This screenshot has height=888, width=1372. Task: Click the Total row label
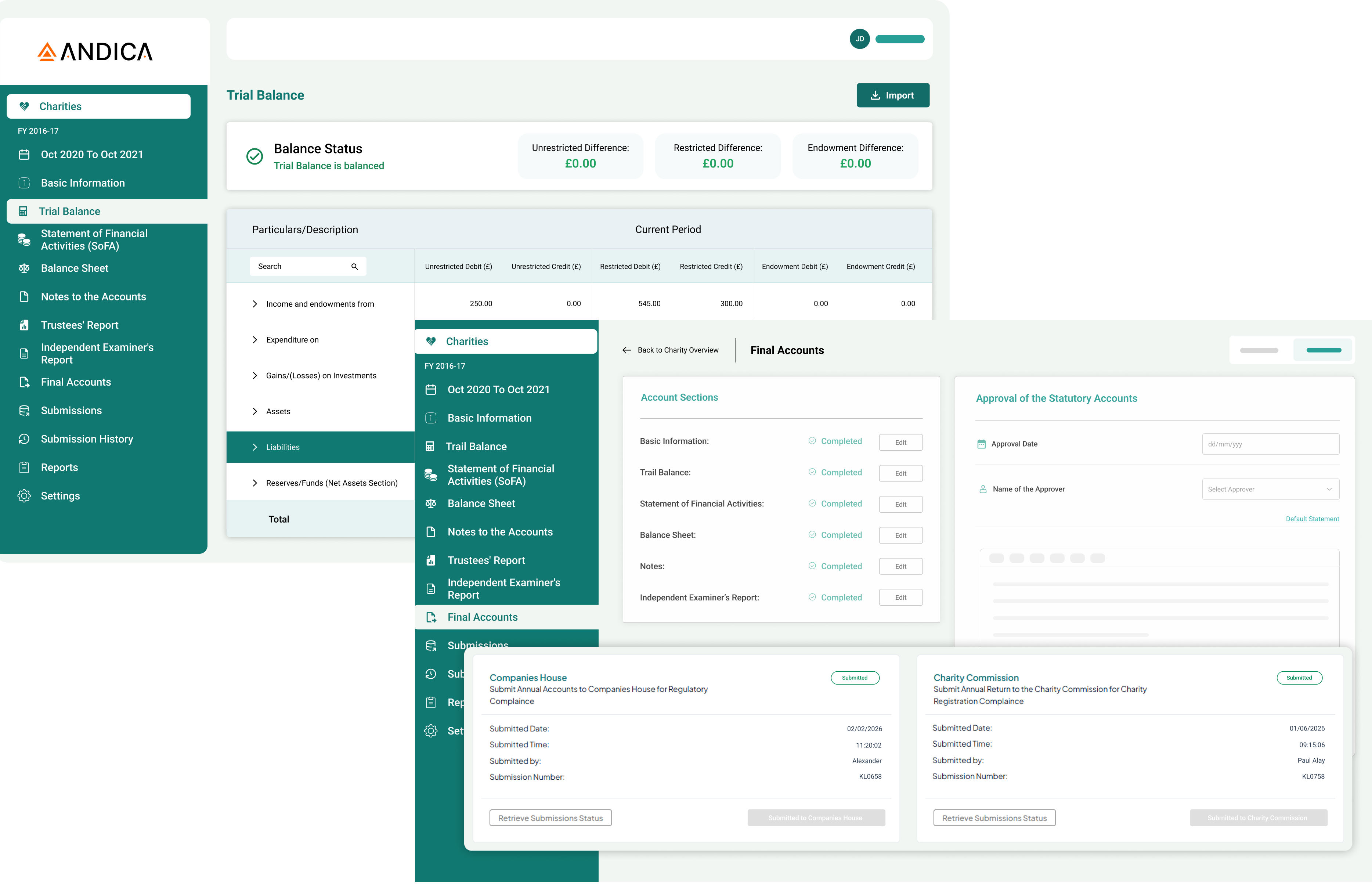[x=279, y=520]
